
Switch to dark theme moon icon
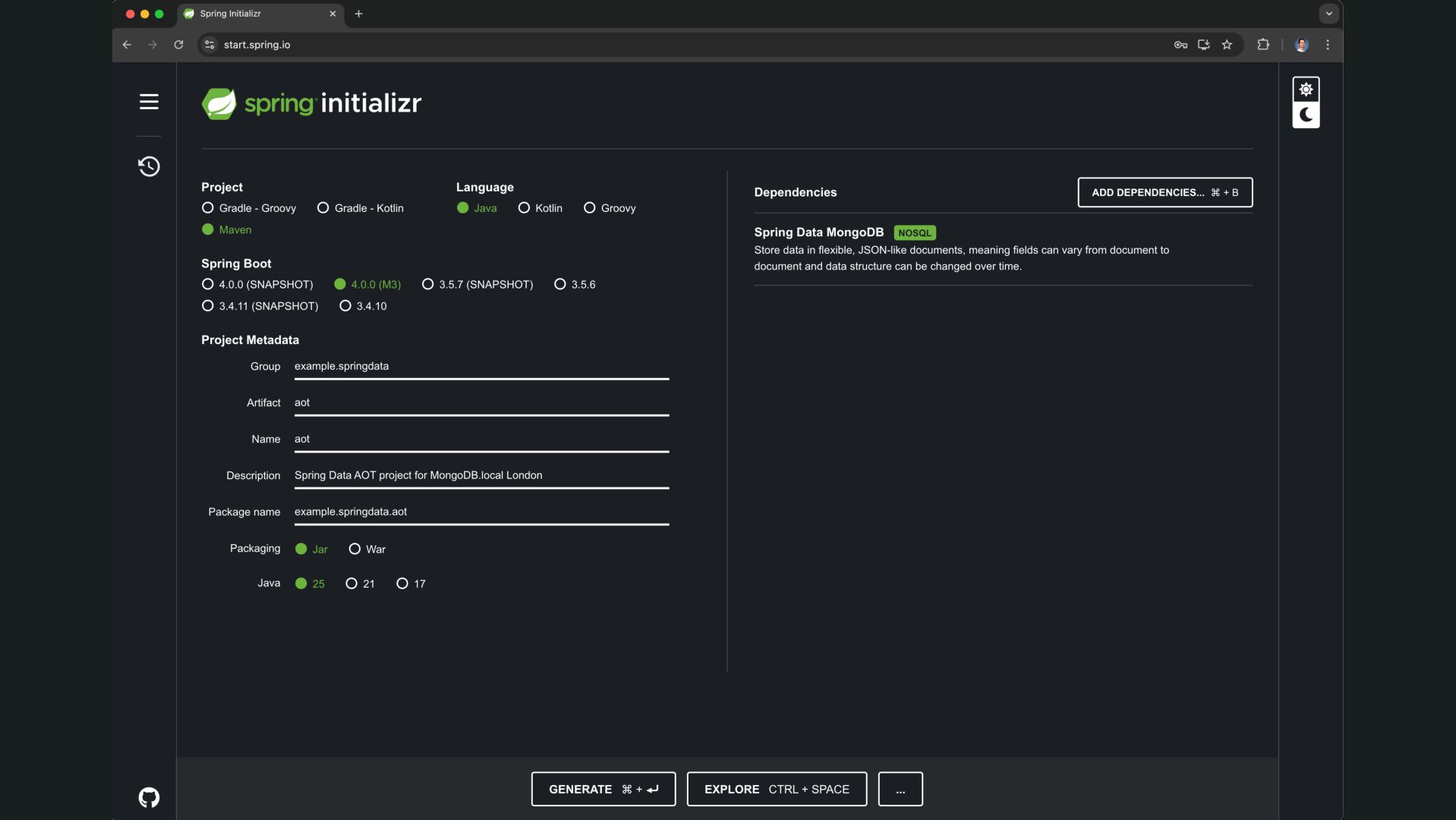1306,115
